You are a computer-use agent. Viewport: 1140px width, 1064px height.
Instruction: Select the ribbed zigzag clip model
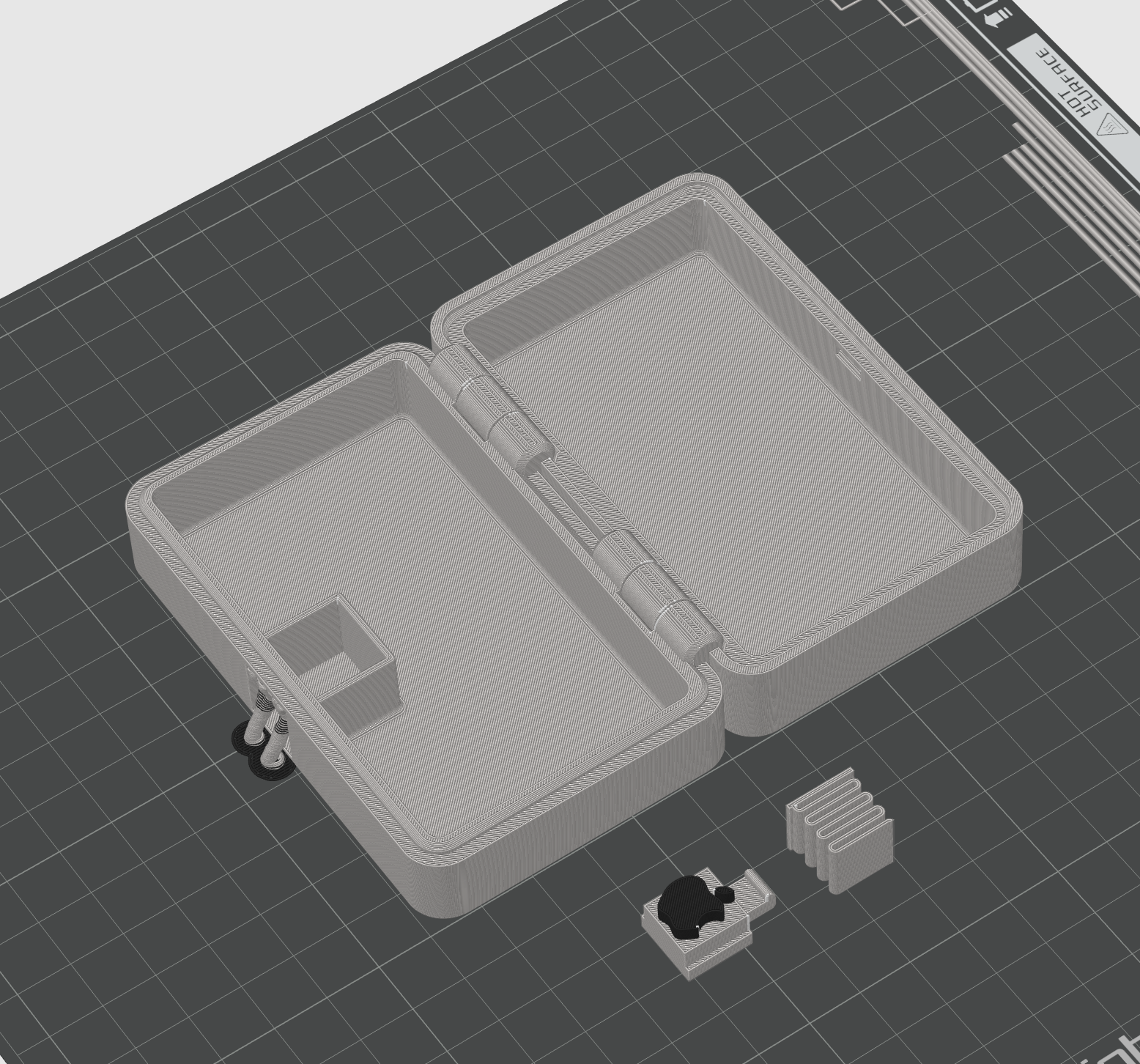840,830
